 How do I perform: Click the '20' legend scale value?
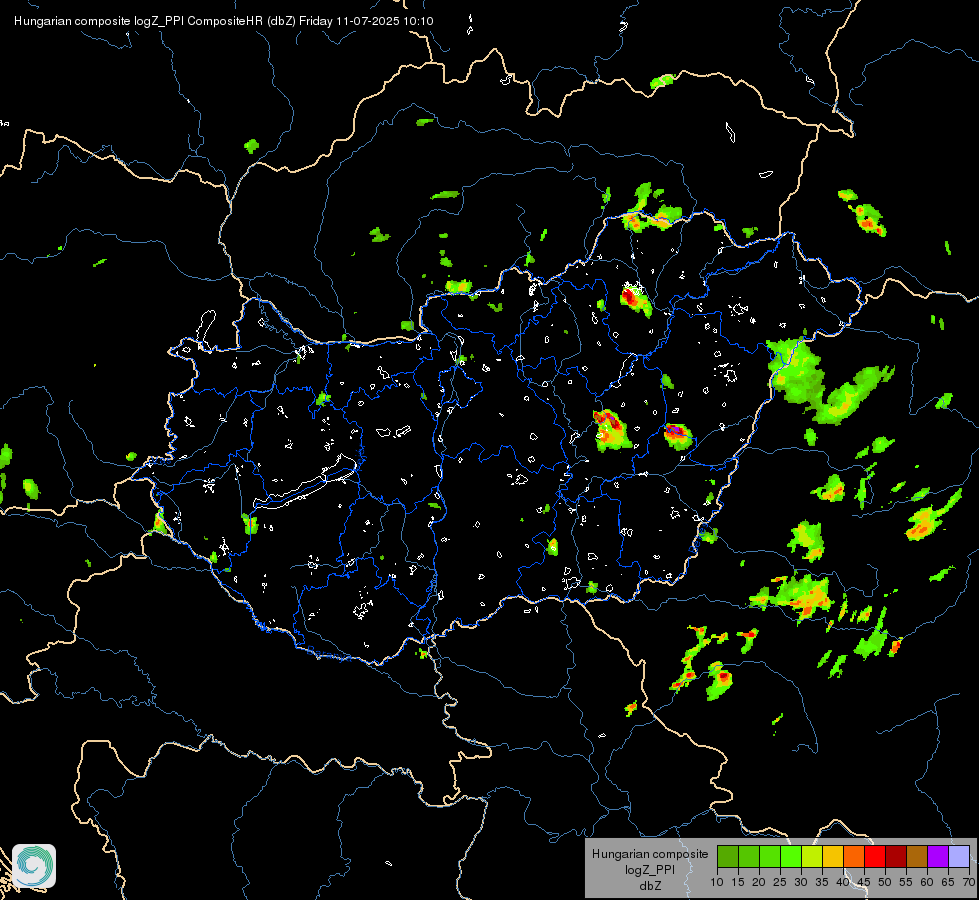pyautogui.click(x=759, y=883)
